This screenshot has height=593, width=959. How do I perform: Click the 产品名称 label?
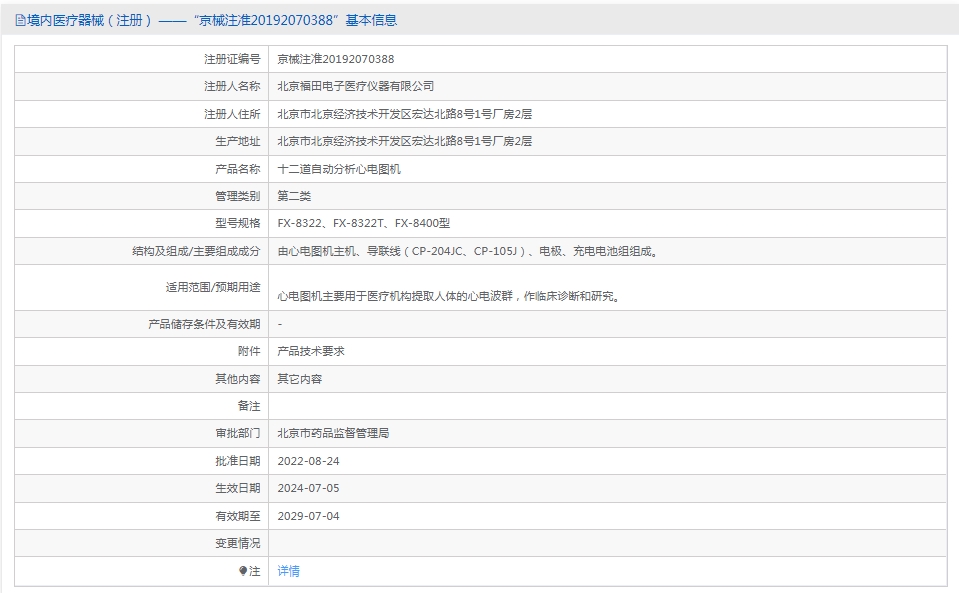pos(237,169)
